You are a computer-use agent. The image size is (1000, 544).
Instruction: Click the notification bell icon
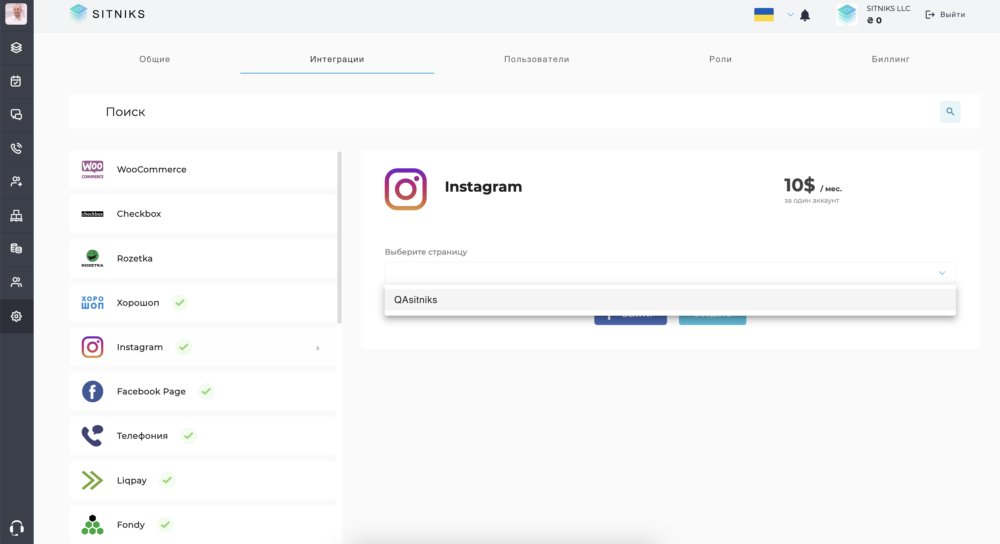805,15
